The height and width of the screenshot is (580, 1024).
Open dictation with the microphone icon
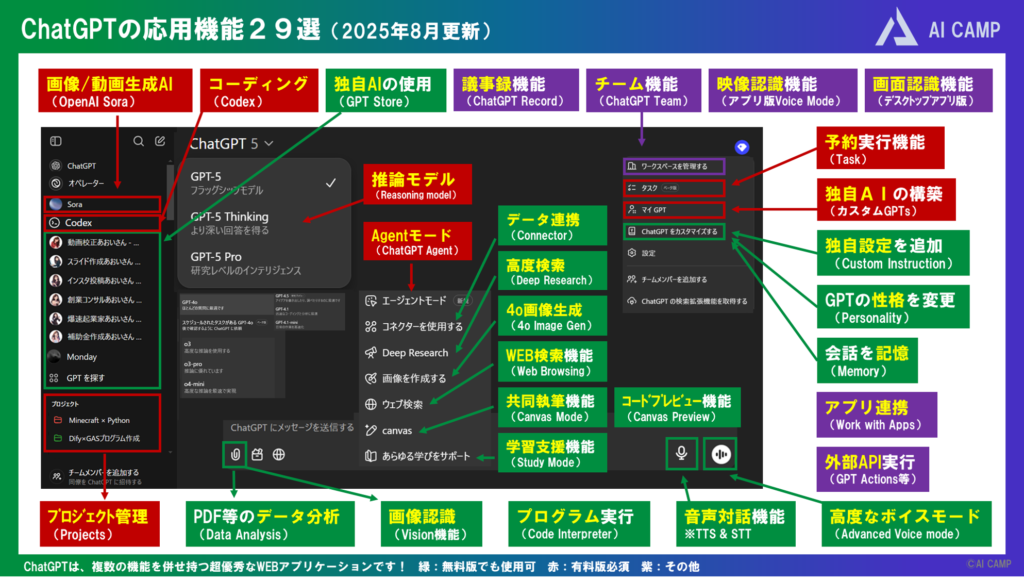[682, 453]
